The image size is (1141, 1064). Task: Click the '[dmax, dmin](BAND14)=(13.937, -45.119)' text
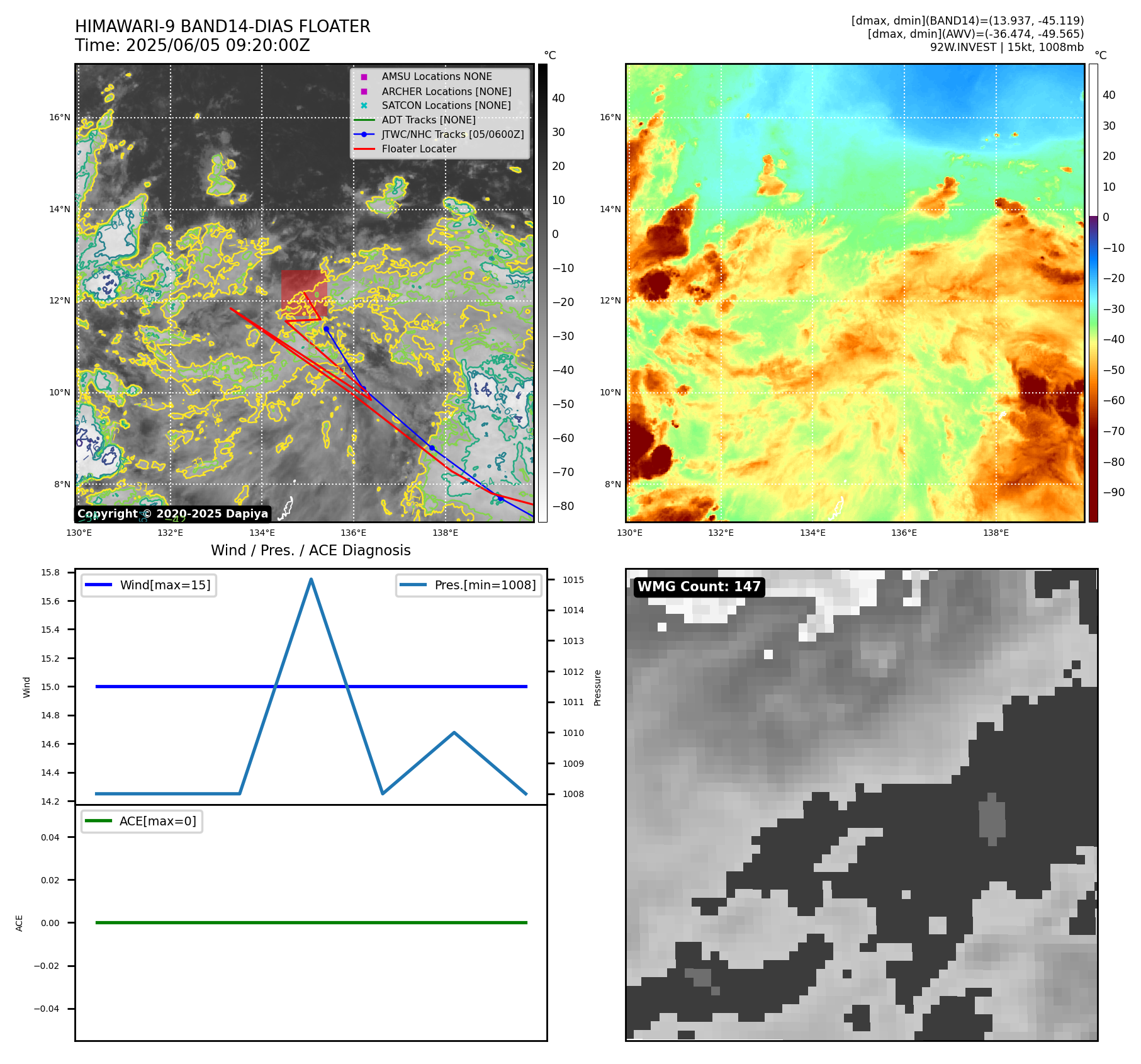(968, 21)
